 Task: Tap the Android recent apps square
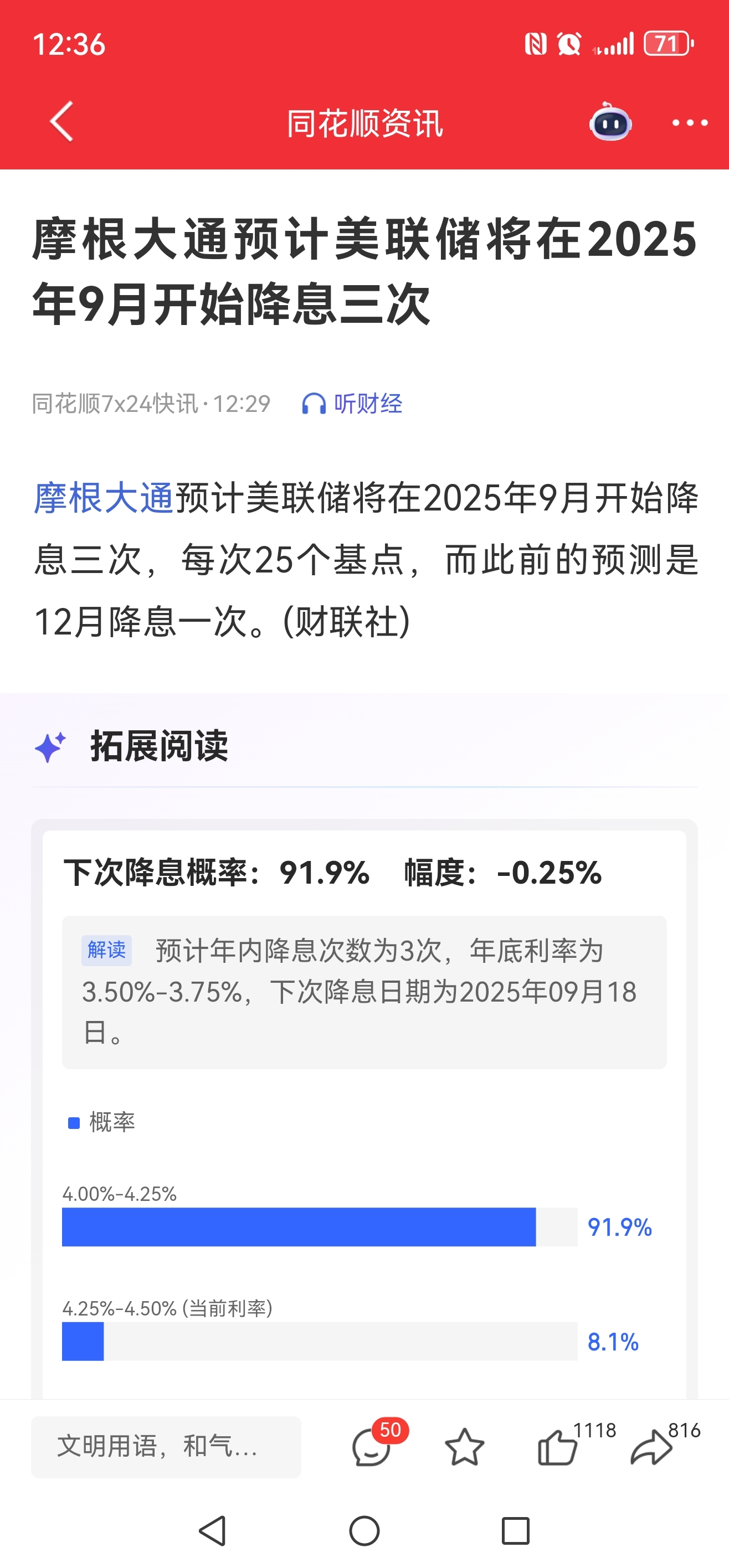tap(515, 1531)
